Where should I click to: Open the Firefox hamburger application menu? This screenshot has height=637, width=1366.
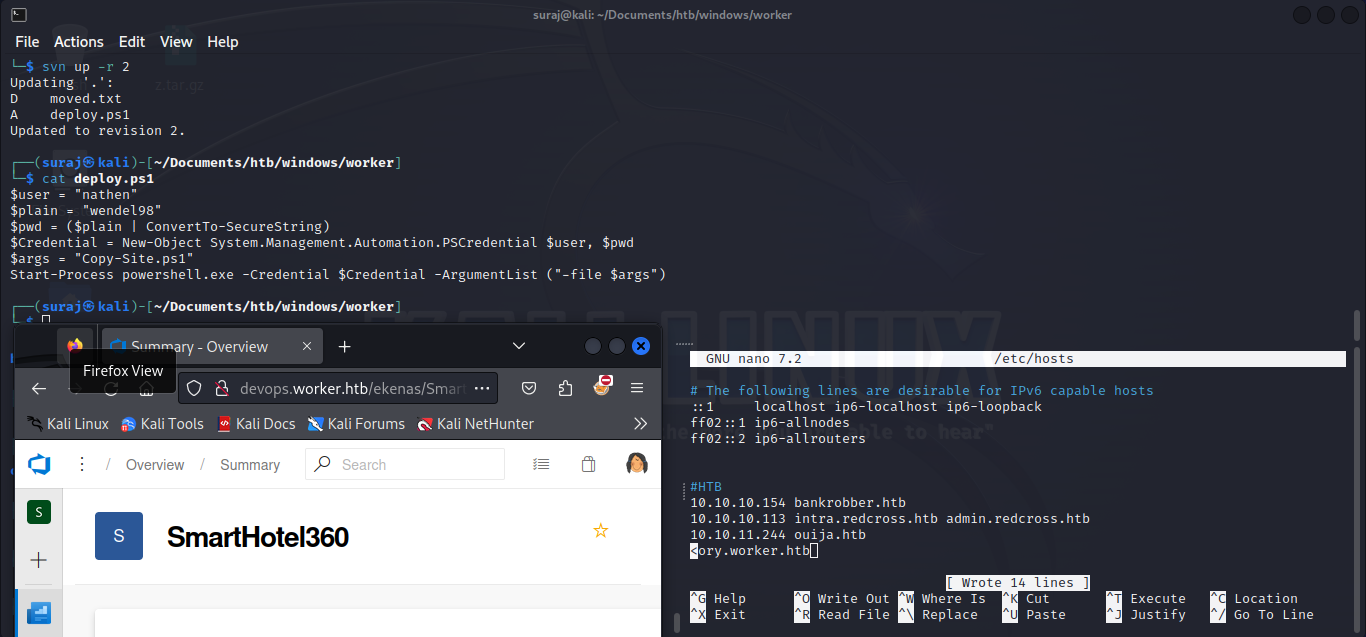[x=637, y=388]
